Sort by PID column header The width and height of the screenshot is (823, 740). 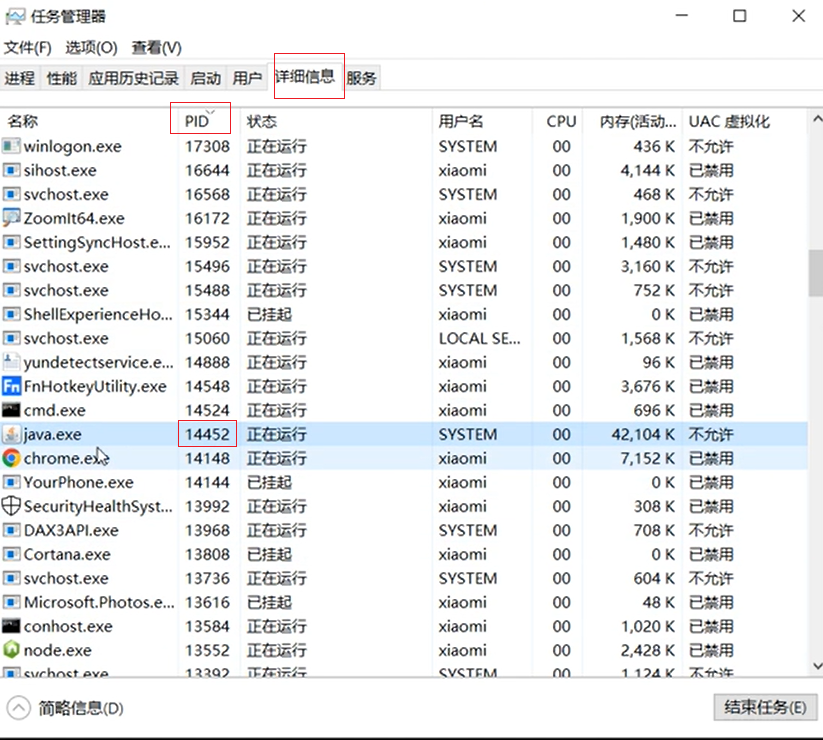click(197, 121)
